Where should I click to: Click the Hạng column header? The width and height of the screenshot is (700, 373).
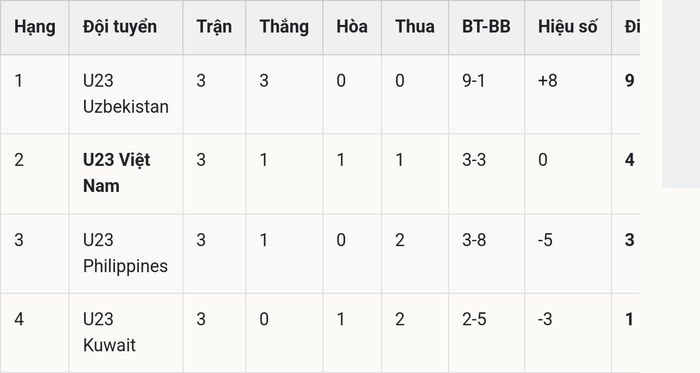point(34,27)
